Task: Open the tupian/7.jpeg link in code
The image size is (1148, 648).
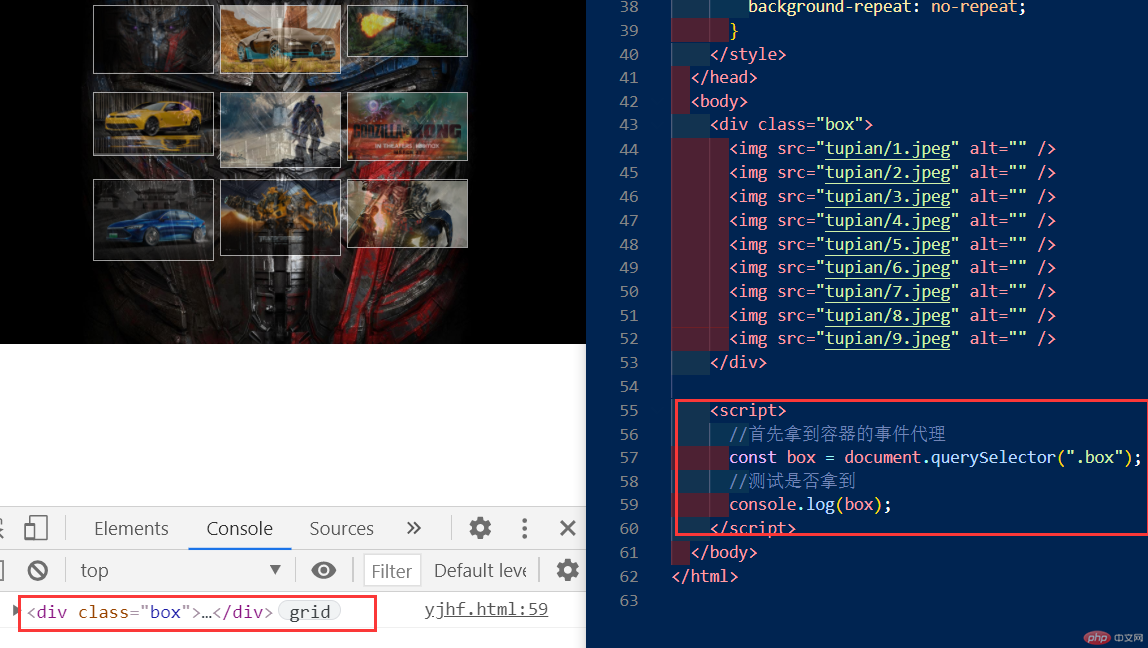Action: pos(887,291)
